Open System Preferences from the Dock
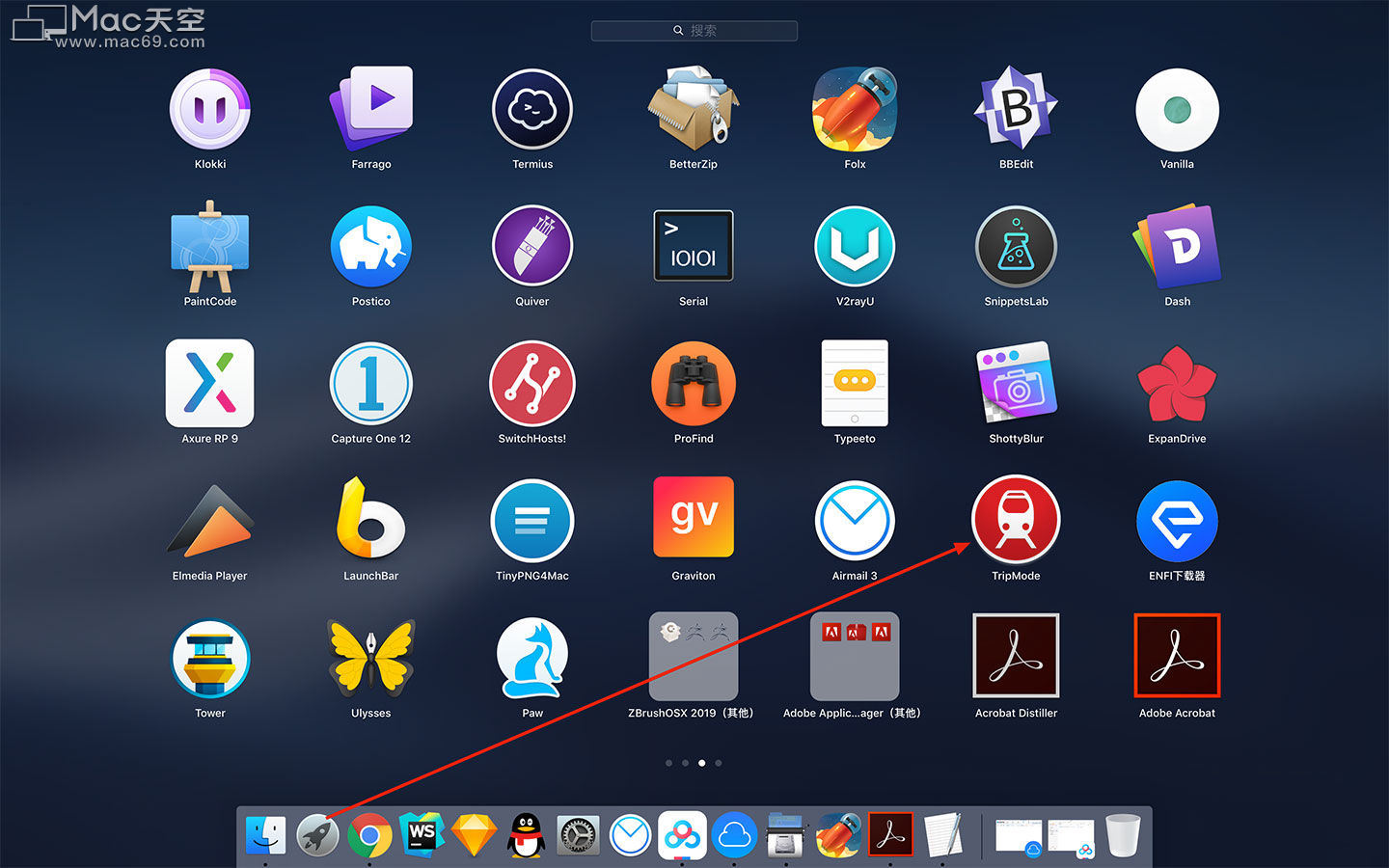The image size is (1389, 868). coord(578,836)
